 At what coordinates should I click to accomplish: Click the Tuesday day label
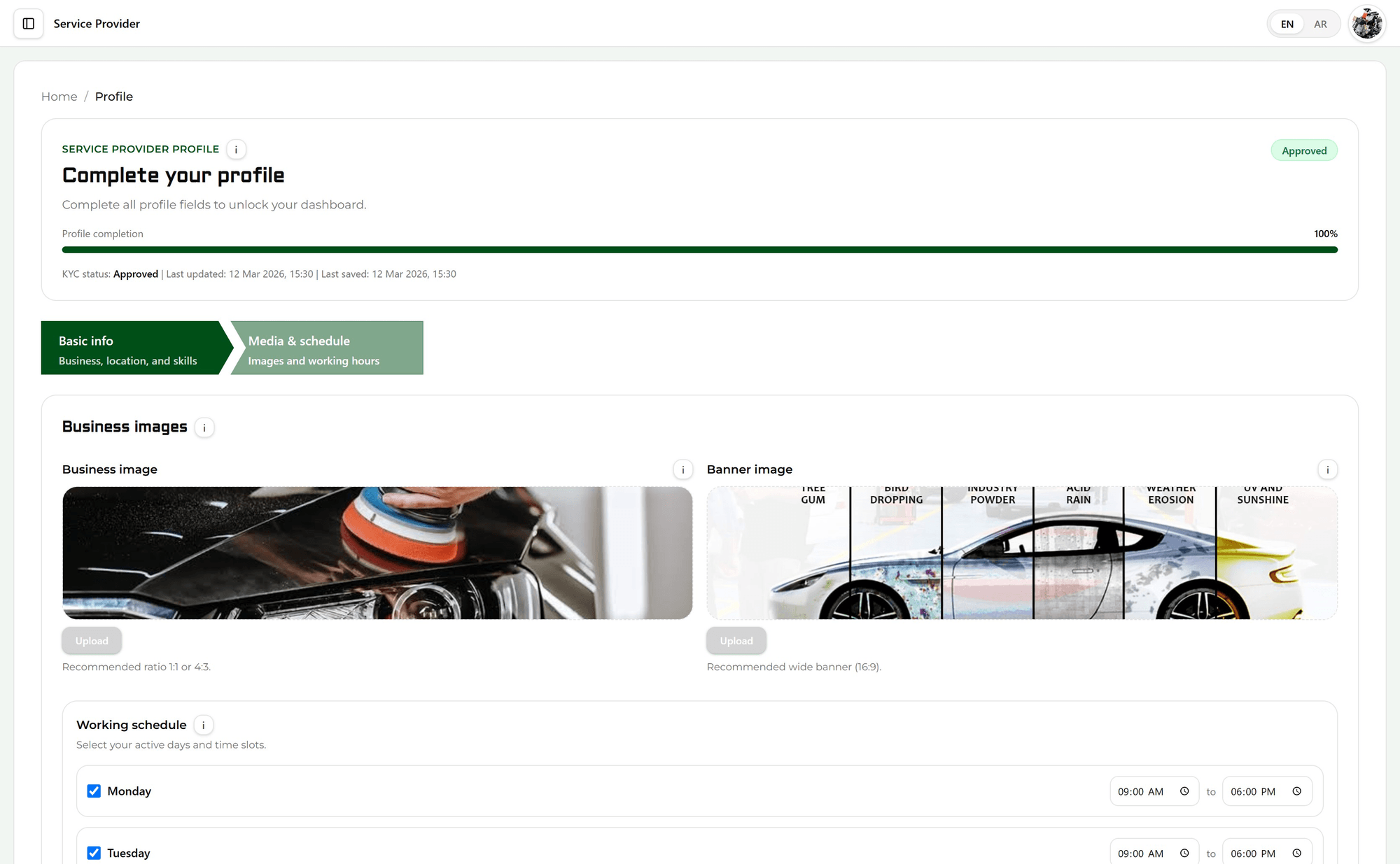[x=129, y=853]
